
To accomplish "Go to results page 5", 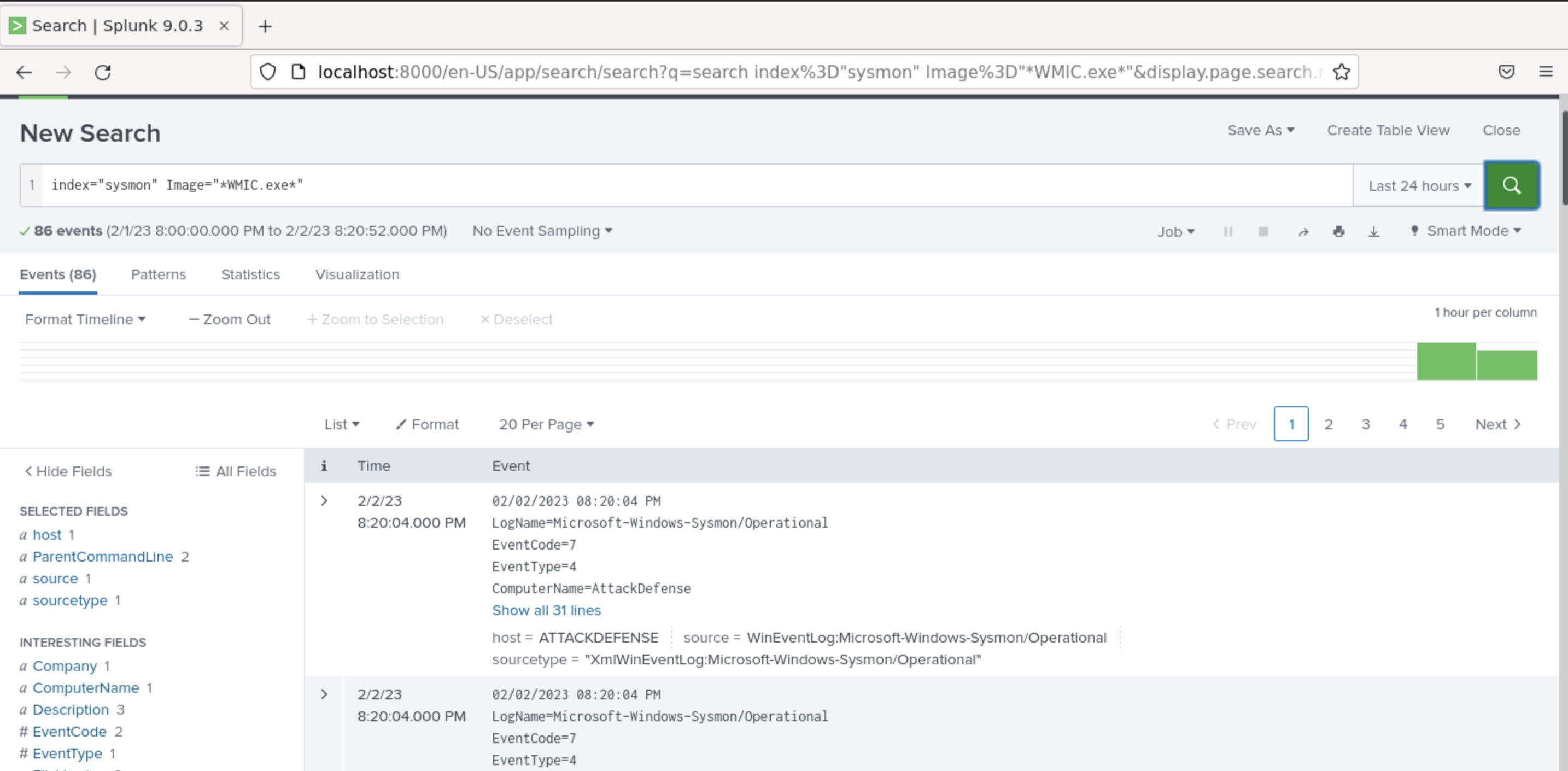I will click(1440, 424).
